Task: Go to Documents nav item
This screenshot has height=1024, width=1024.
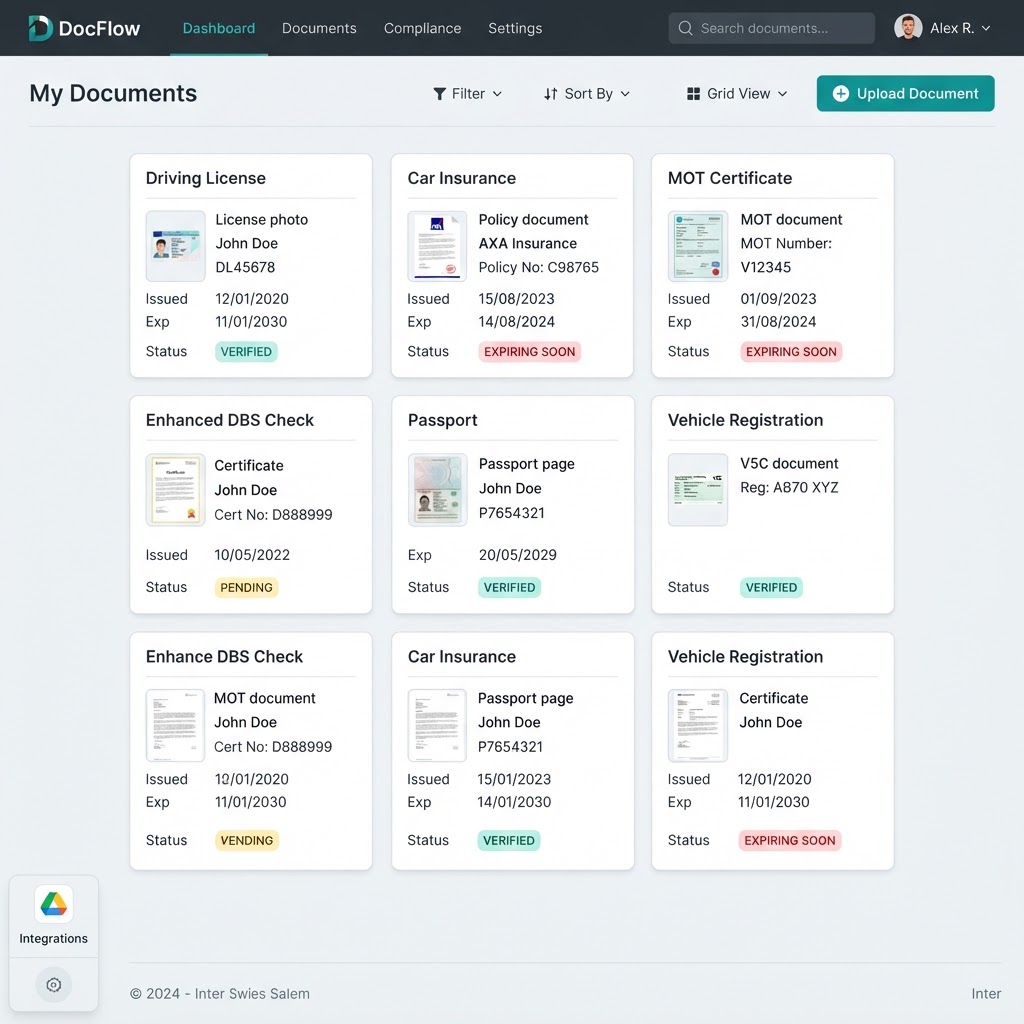Action: (319, 28)
